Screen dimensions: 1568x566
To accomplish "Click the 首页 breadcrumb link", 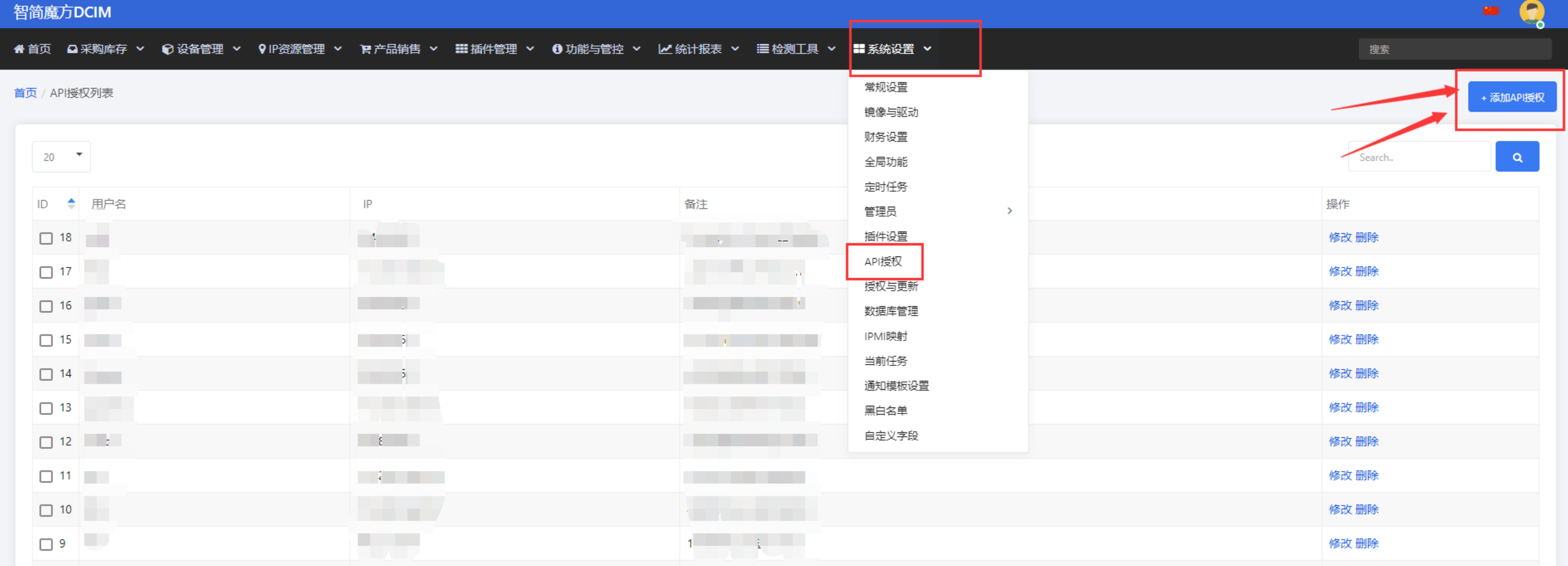I will point(25,93).
